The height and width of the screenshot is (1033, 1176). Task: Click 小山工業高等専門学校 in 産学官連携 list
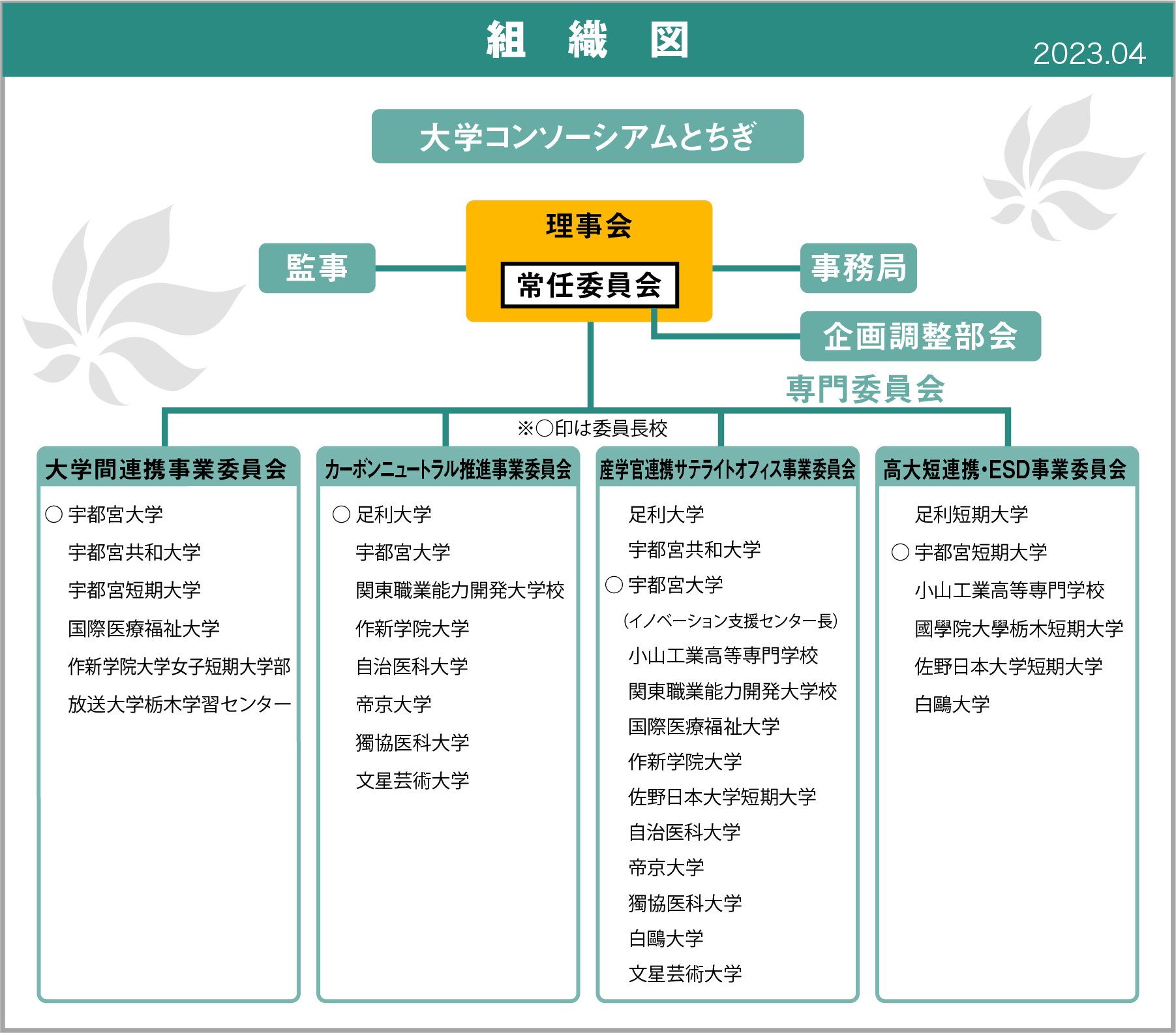coord(723,655)
